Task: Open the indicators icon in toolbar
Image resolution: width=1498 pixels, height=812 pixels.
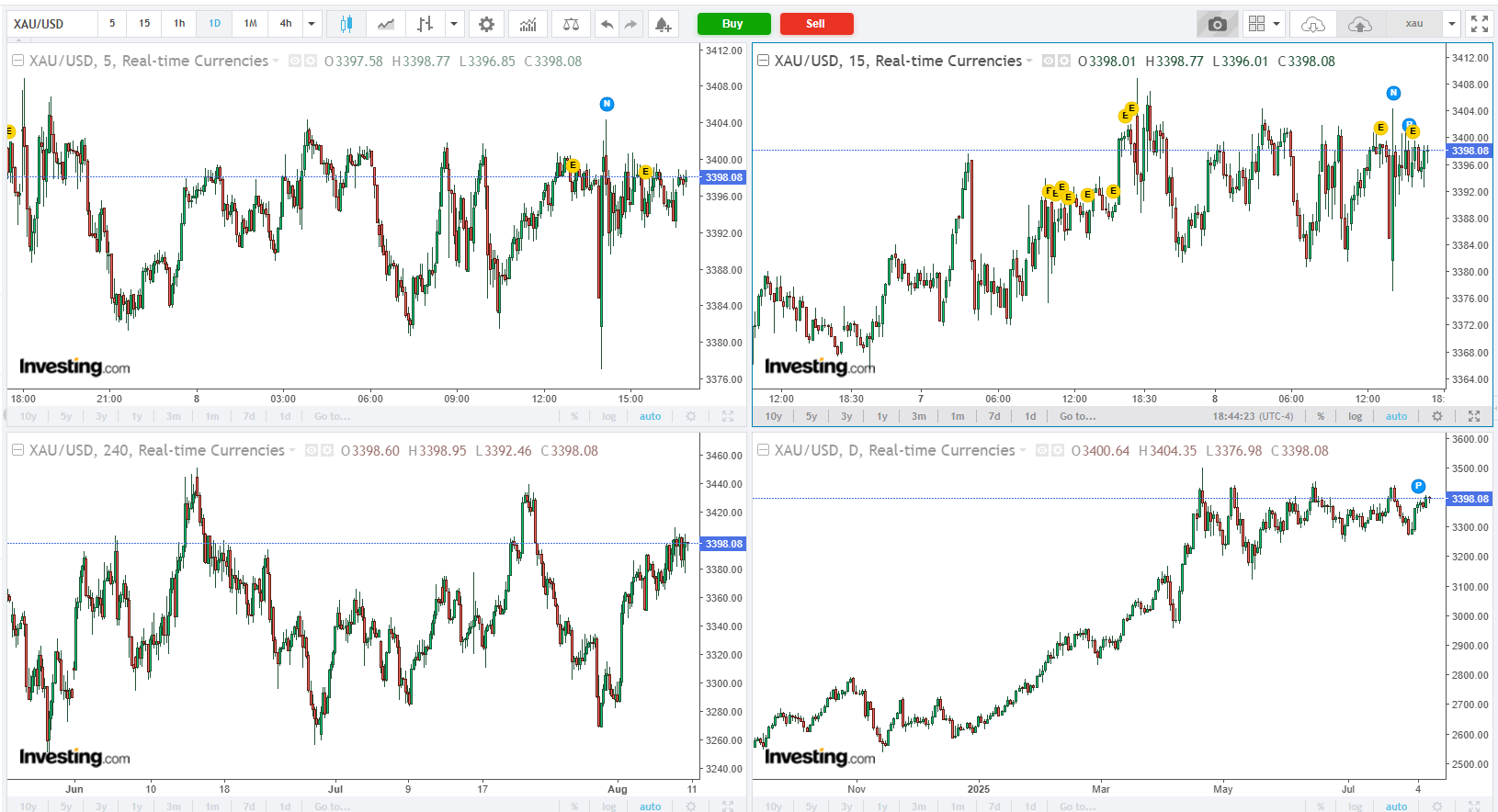Action: tap(528, 24)
